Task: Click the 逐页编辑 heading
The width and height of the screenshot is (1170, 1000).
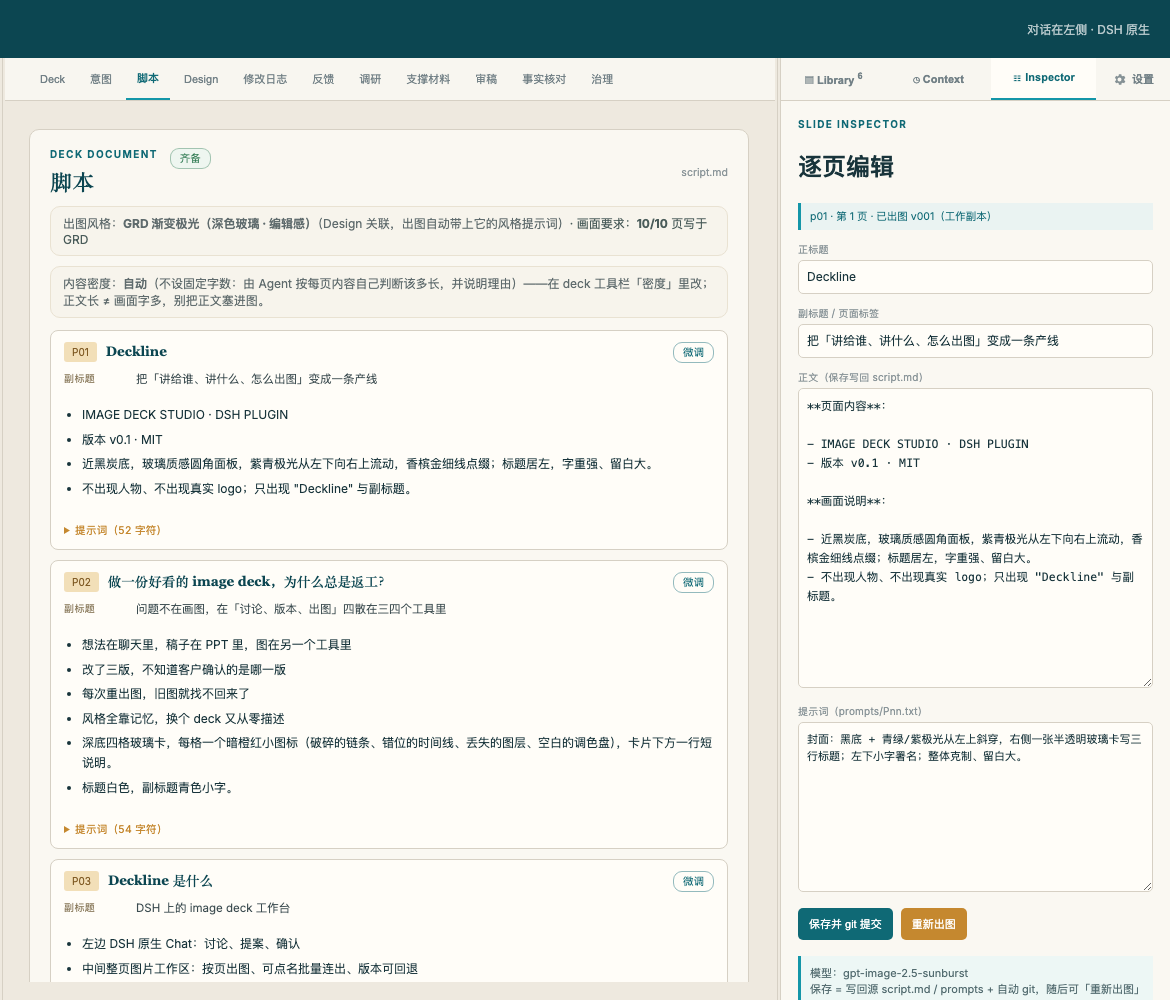Action: coord(845,166)
